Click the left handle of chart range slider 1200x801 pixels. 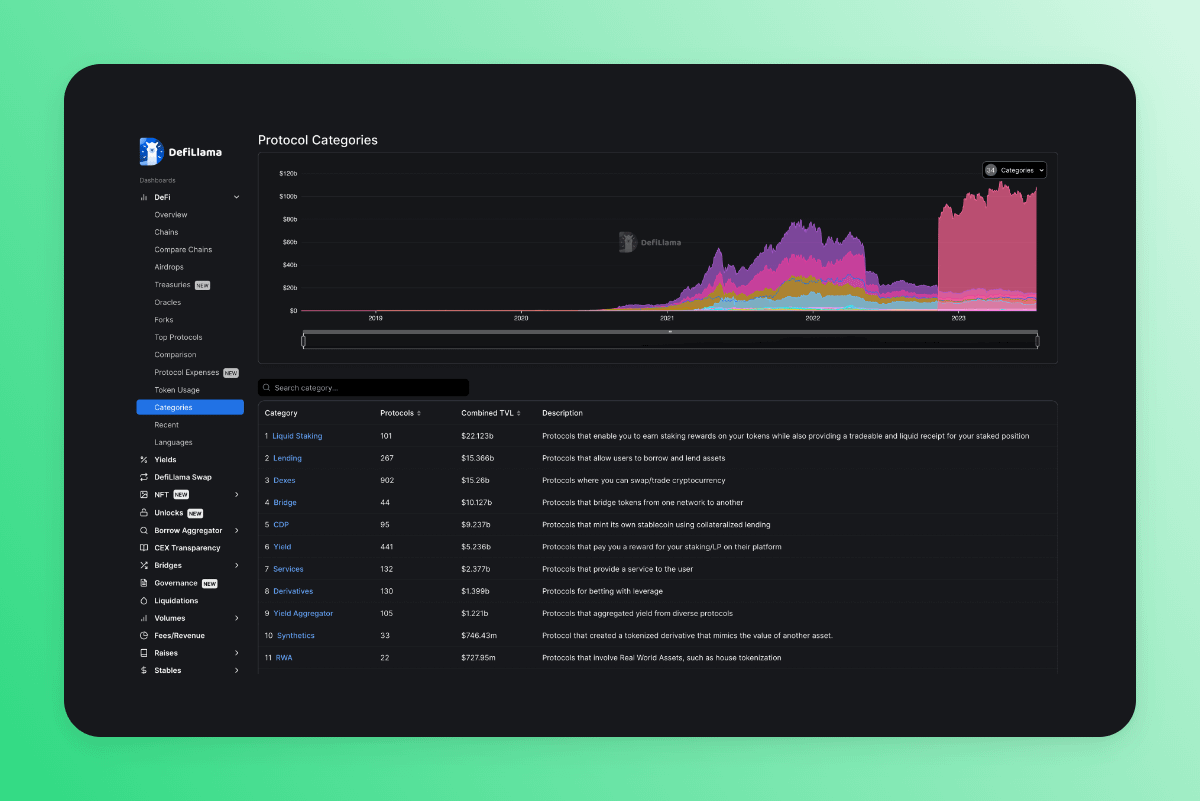click(x=303, y=342)
